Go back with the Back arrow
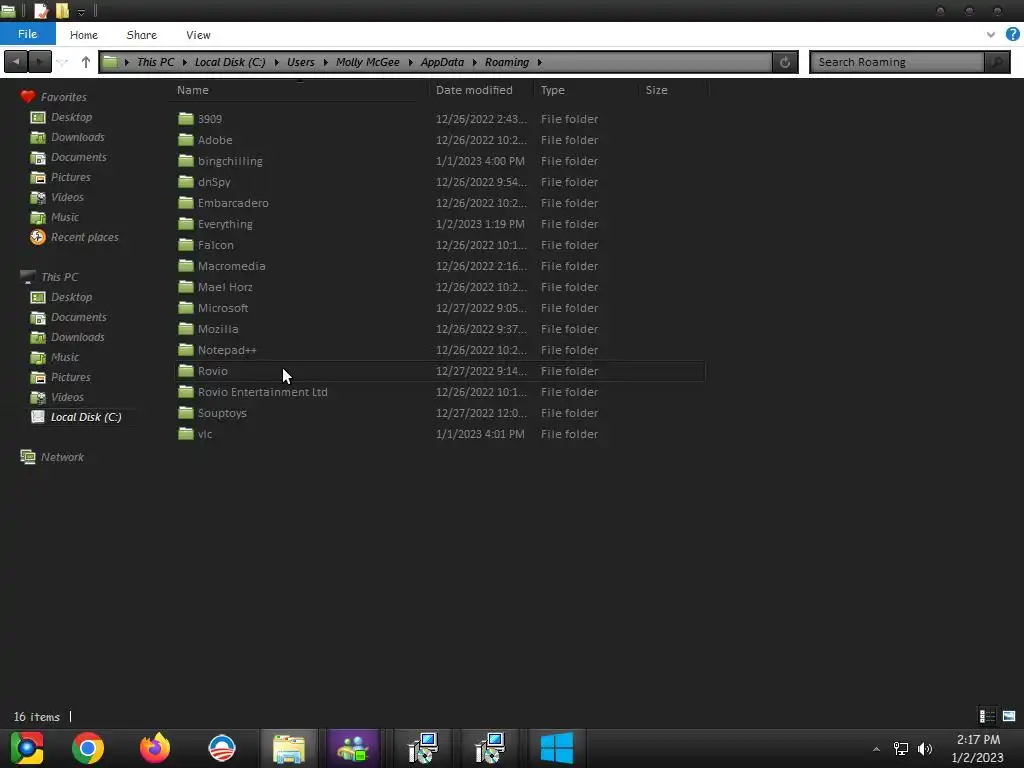 coord(16,62)
